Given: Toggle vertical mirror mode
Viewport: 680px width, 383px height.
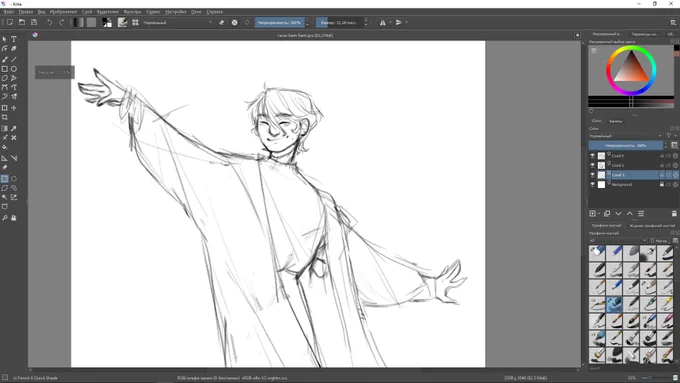Looking at the screenshot, I should click(x=399, y=22).
